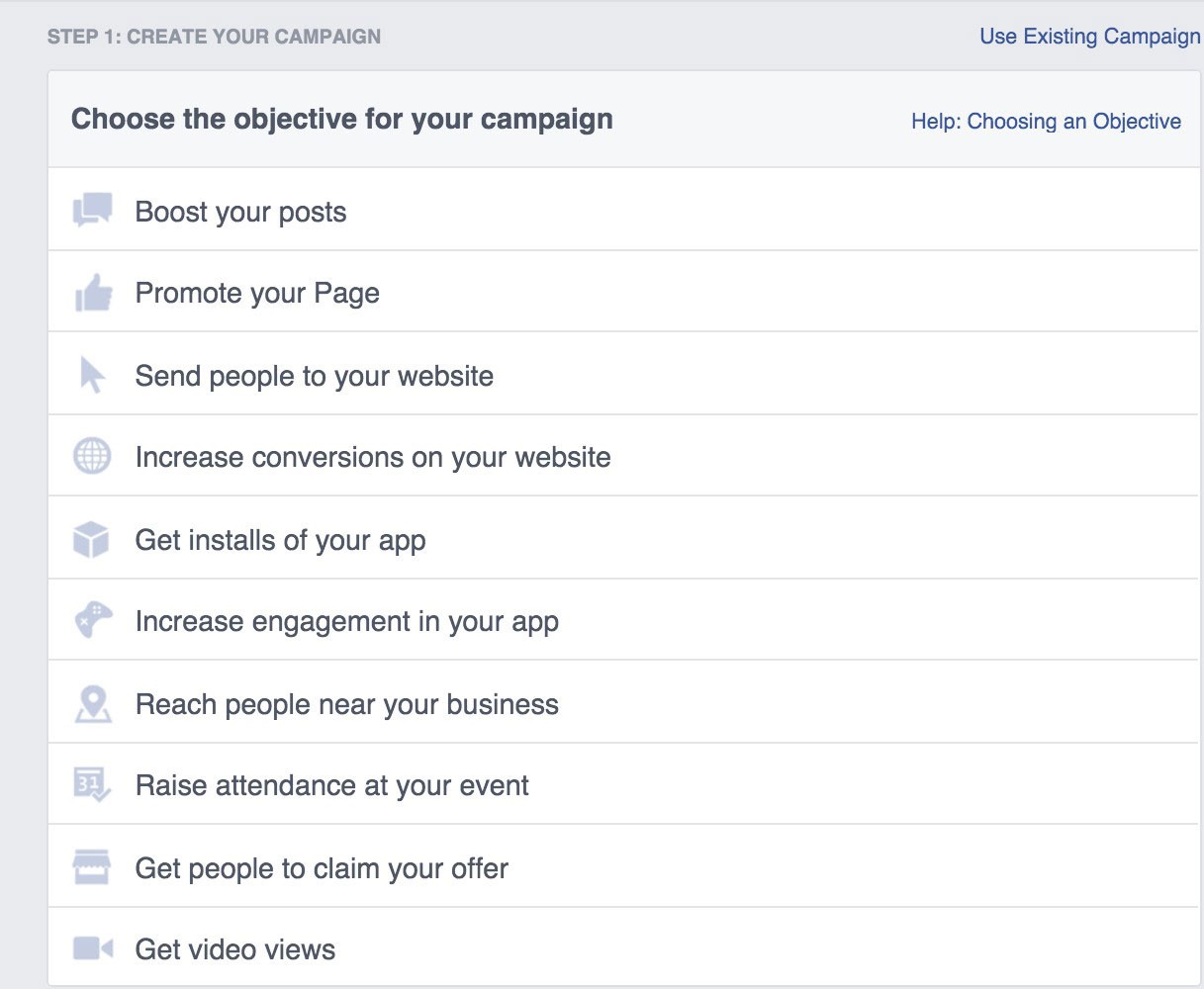The image size is (1204, 989).
Task: Choose Get people to claim your offer
Action: [322, 869]
